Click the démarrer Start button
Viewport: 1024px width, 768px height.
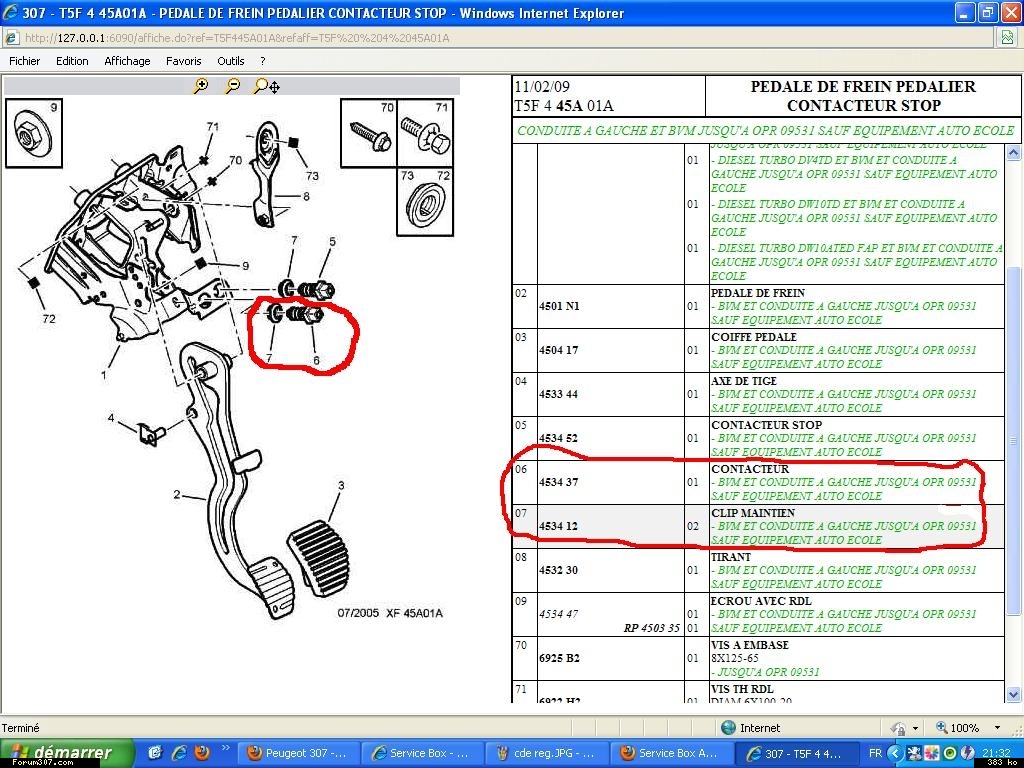tap(67, 753)
